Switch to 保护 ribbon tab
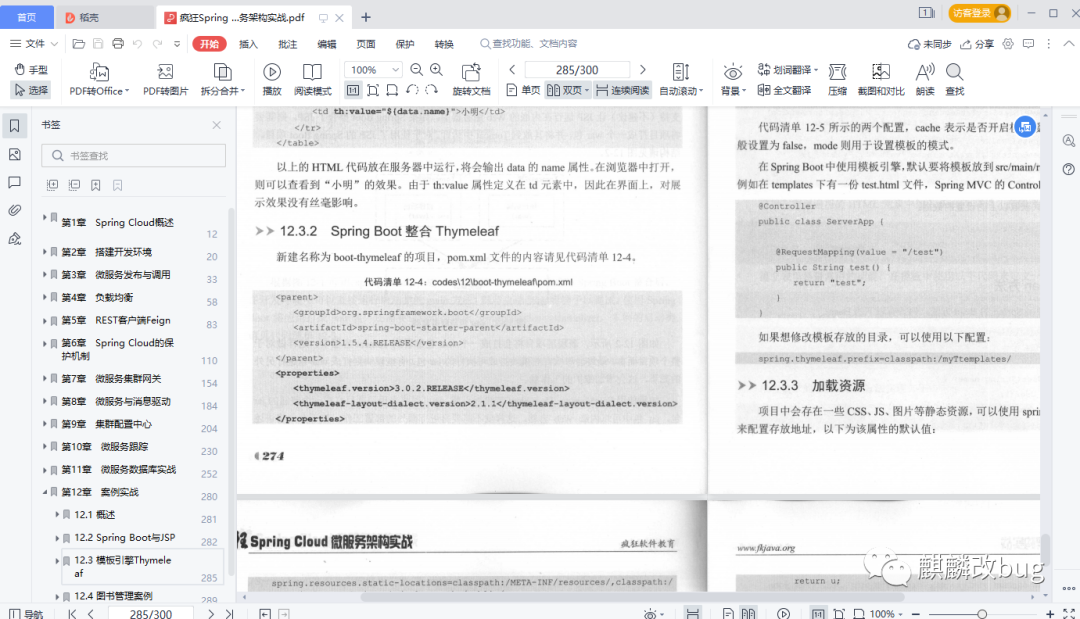The width and height of the screenshot is (1080, 619). 405,44
